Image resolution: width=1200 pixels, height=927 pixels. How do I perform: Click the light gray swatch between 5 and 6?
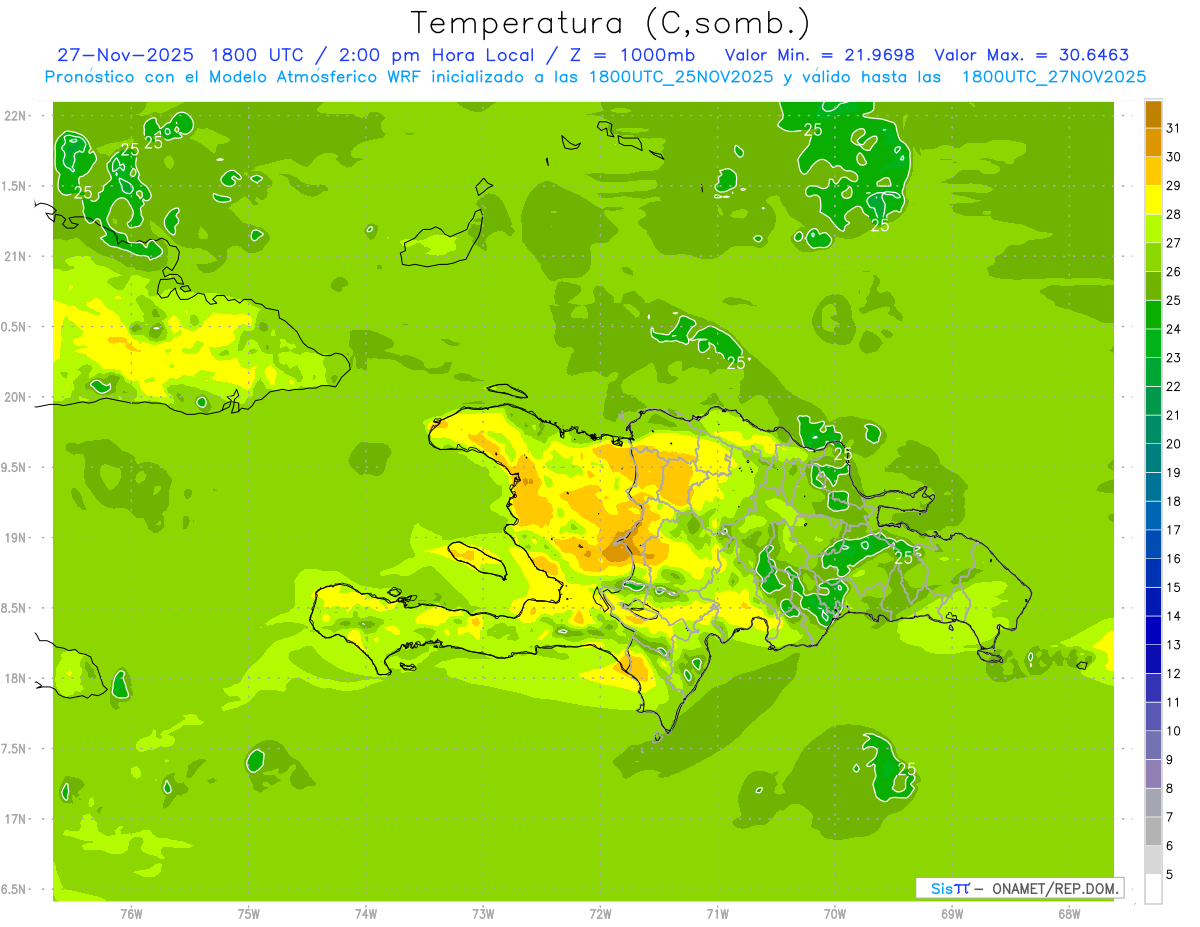1153,860
